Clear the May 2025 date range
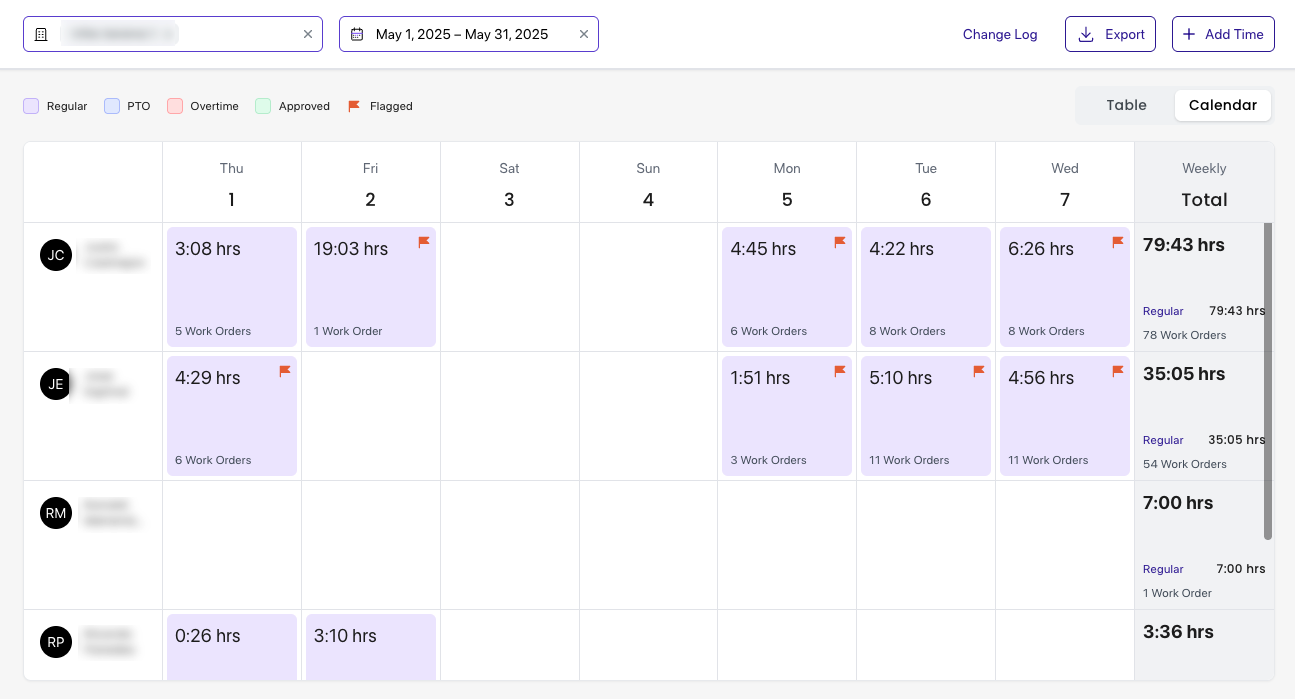Image resolution: width=1295 pixels, height=699 pixels. tap(584, 34)
